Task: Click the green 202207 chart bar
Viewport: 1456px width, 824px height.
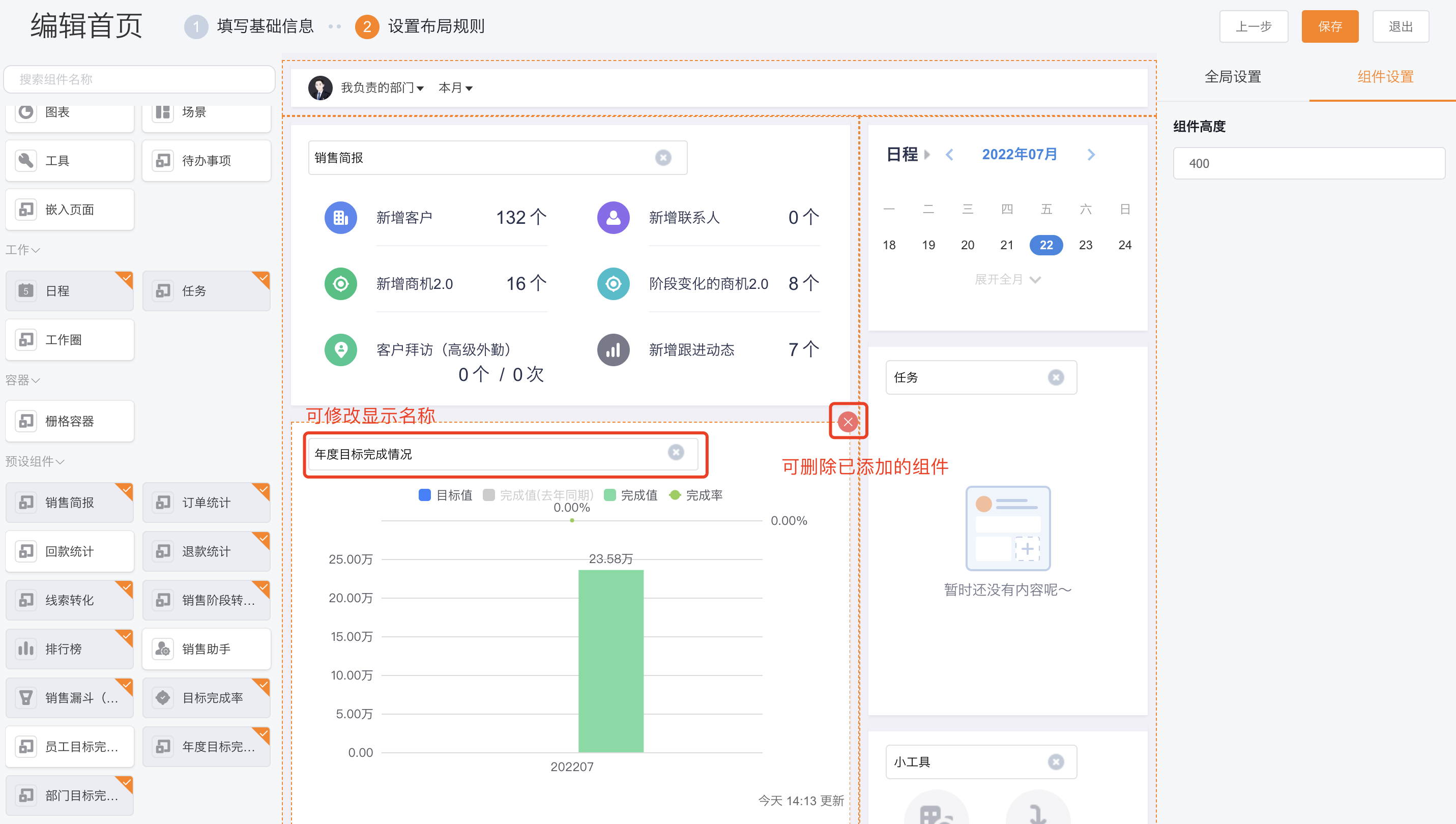Action: click(610, 661)
